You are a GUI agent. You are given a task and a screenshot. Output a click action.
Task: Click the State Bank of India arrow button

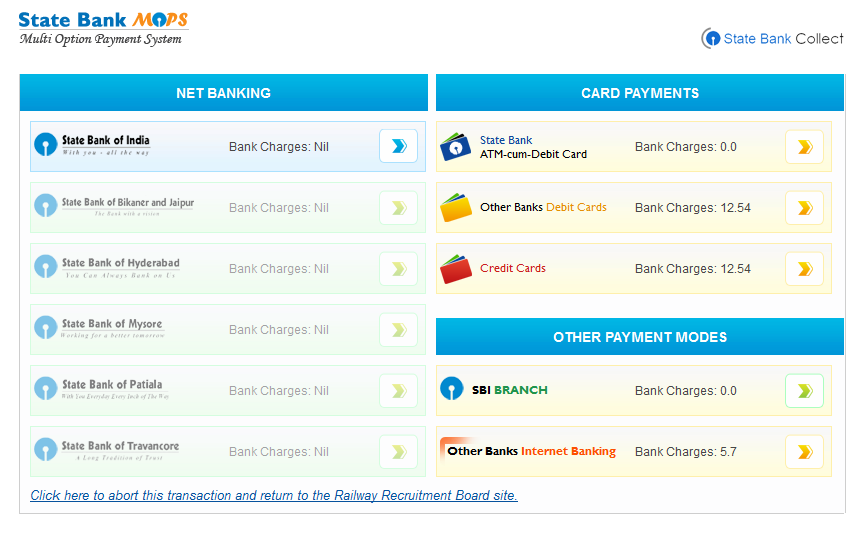(x=398, y=146)
